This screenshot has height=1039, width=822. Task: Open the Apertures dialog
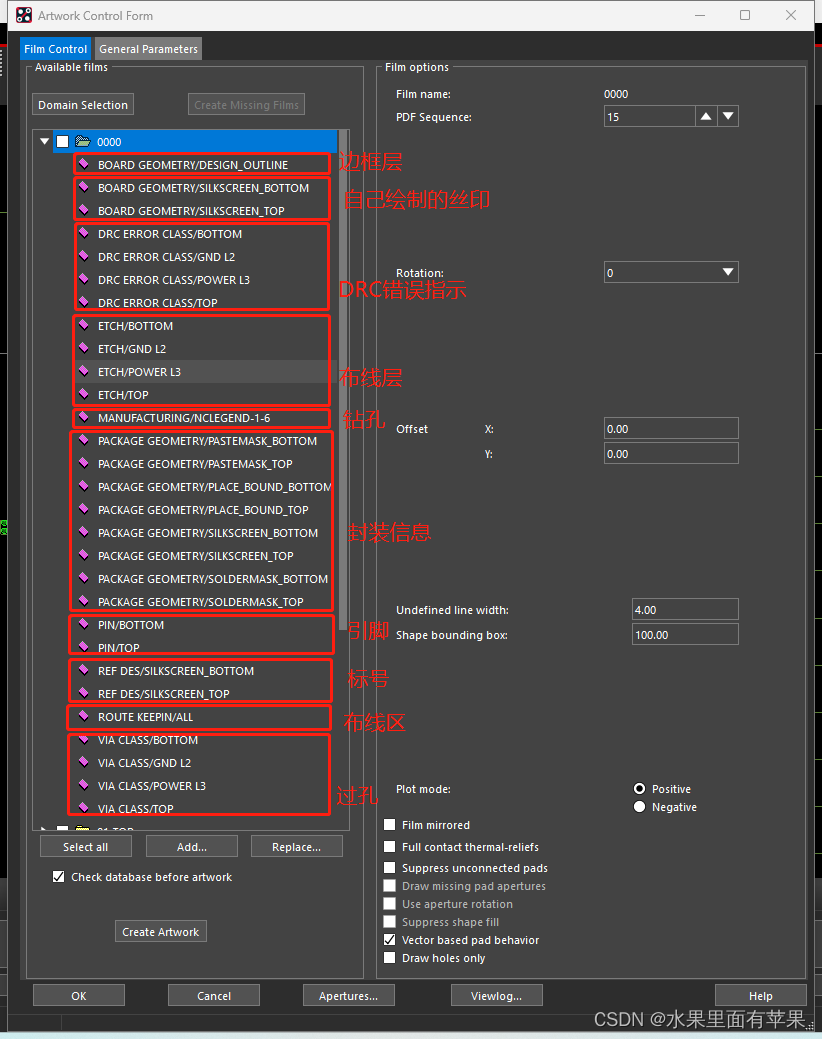[348, 995]
